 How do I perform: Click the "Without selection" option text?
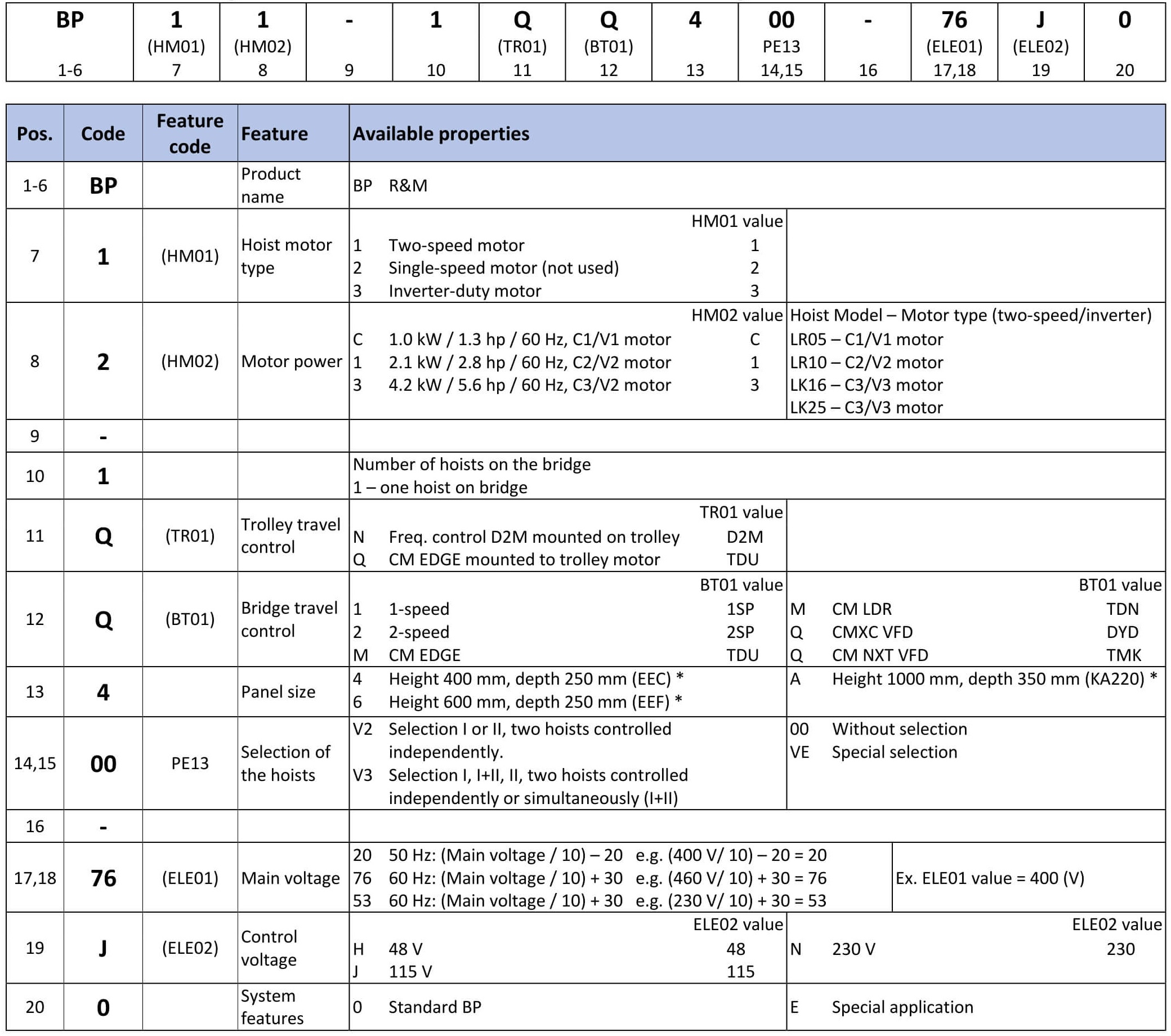click(900, 729)
